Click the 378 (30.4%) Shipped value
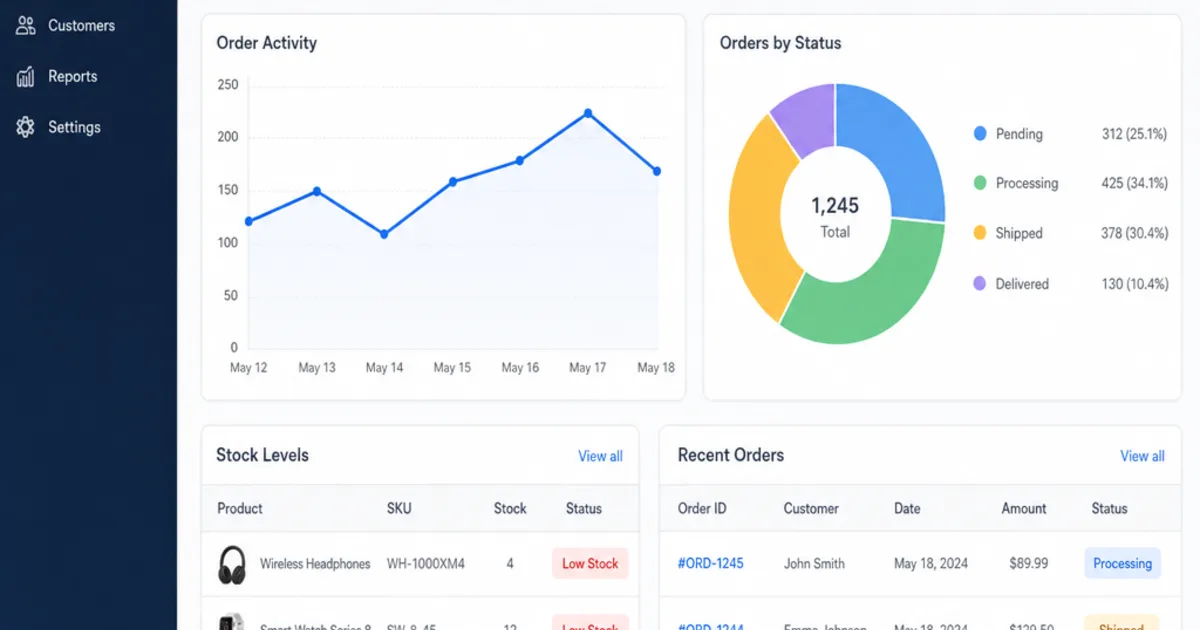The height and width of the screenshot is (630, 1200). pos(1135,233)
